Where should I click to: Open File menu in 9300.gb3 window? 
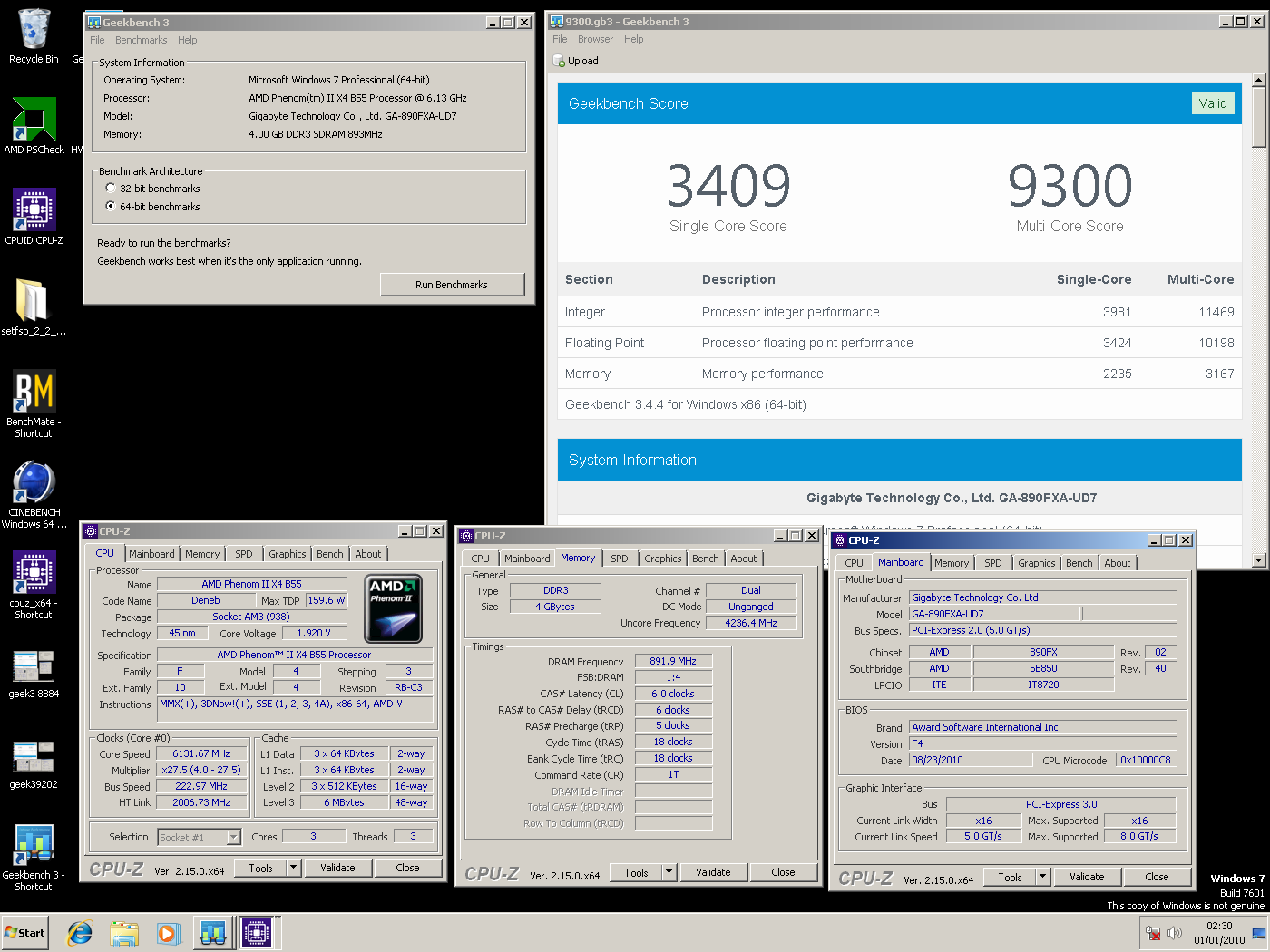click(560, 40)
